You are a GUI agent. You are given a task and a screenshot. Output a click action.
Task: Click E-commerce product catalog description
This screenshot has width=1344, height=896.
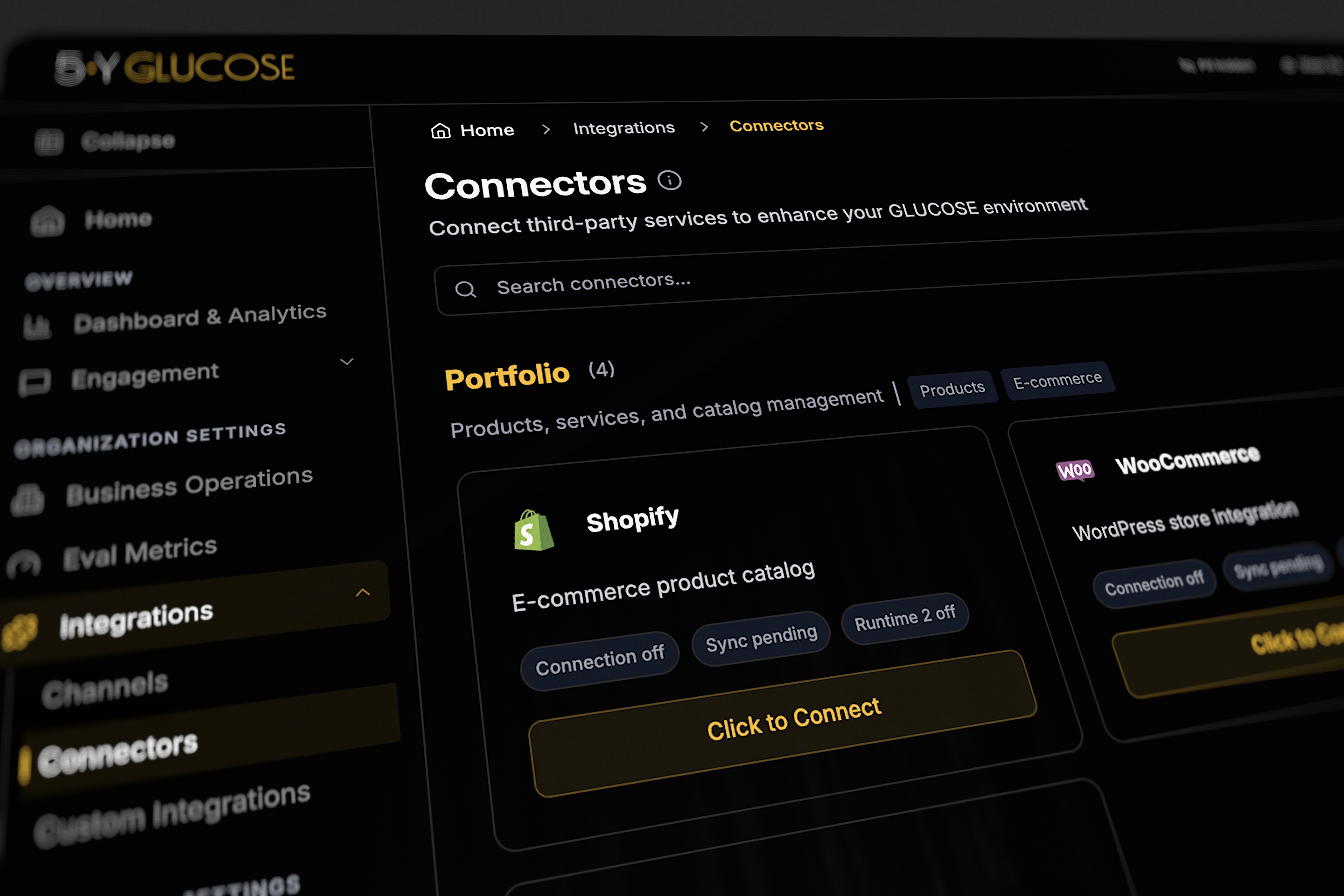pyautogui.click(x=664, y=586)
